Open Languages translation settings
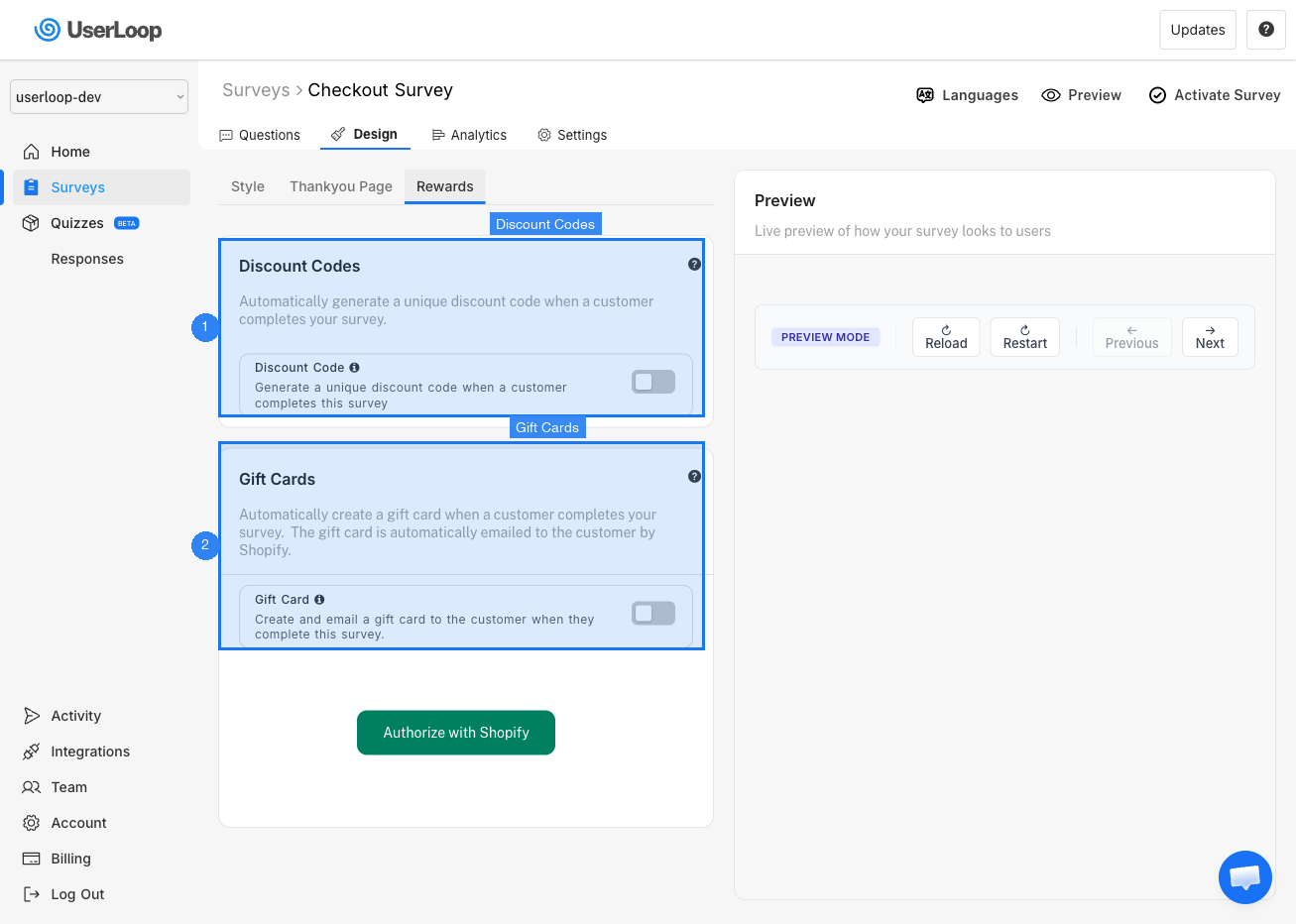The image size is (1296, 924). pyautogui.click(x=967, y=95)
